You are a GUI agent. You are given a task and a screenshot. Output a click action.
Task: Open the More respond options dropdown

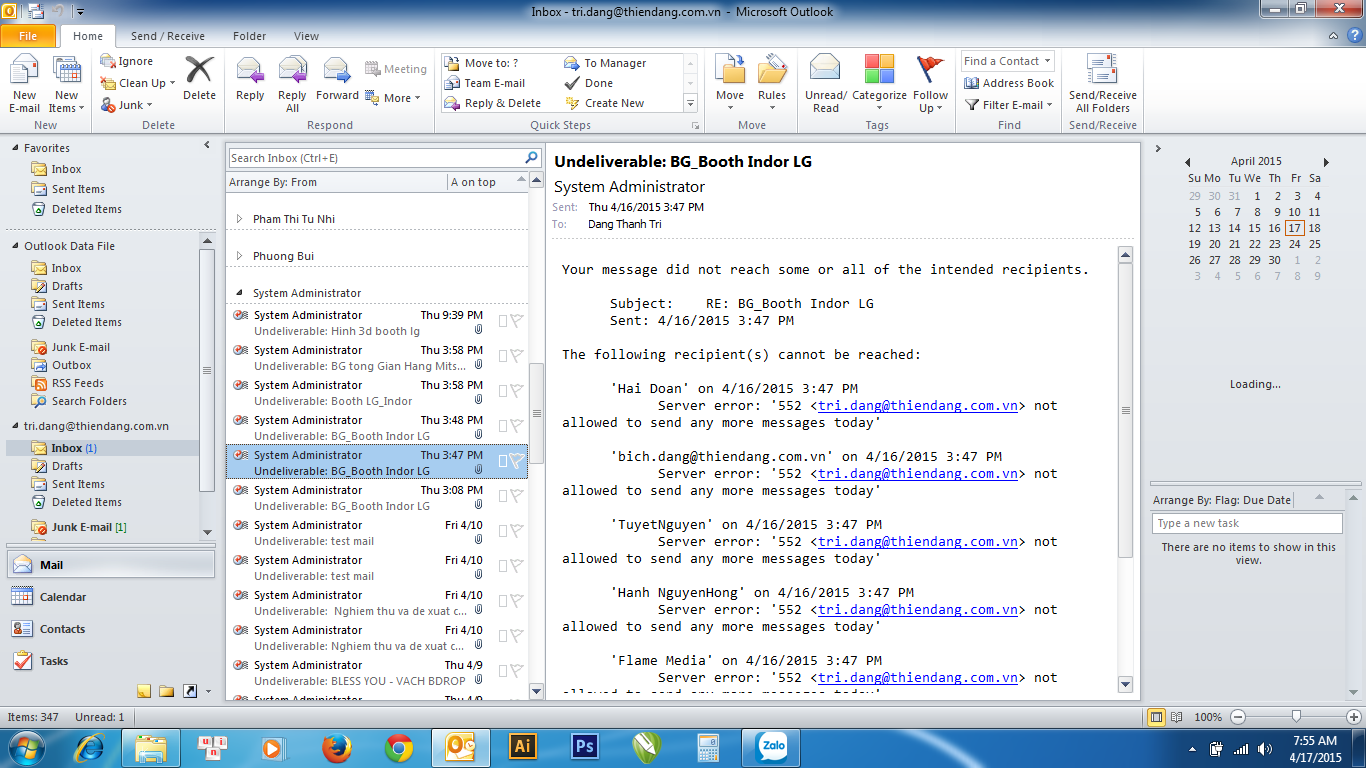[393, 98]
